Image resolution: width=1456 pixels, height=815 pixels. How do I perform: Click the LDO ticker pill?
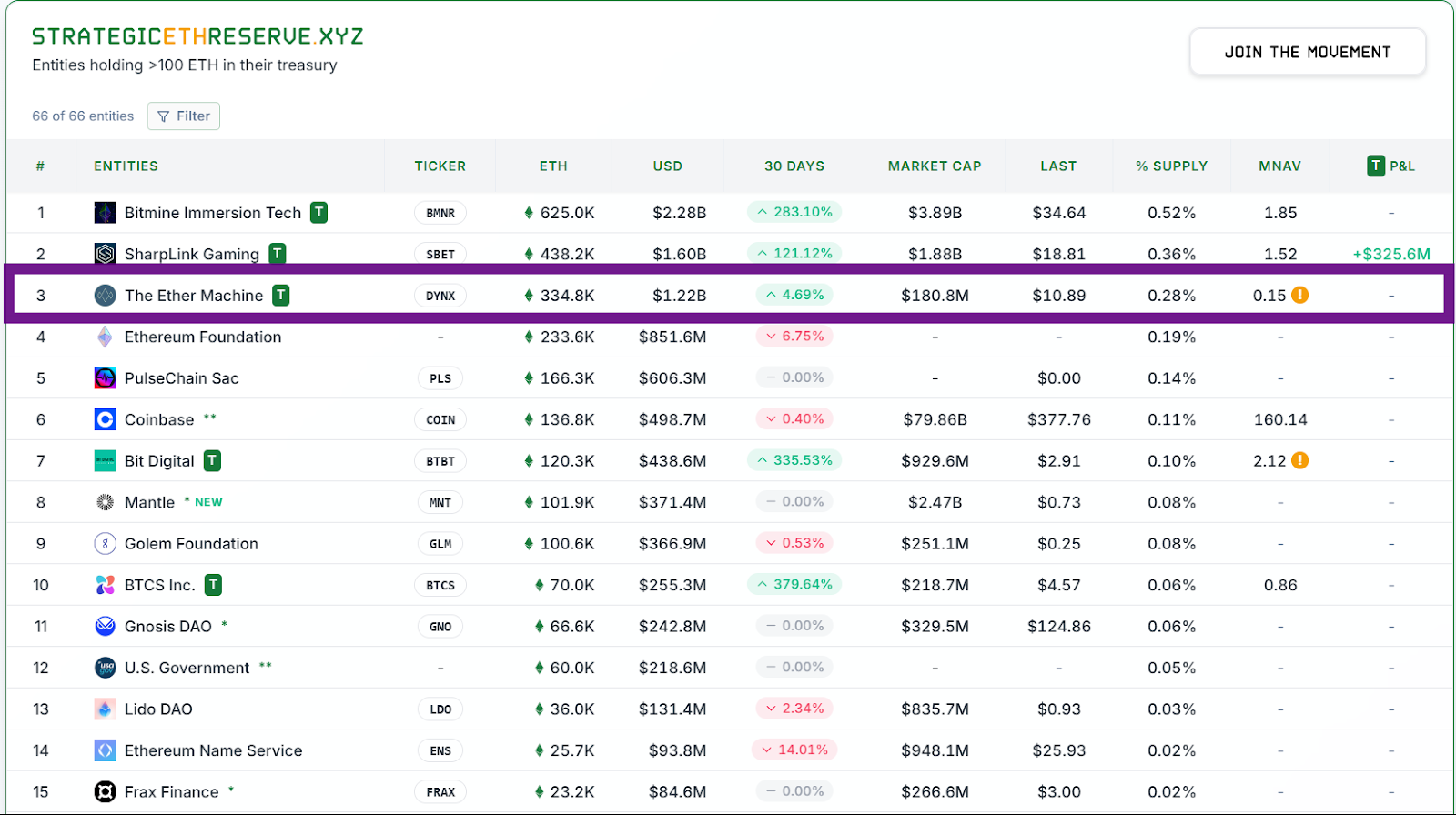pos(440,709)
